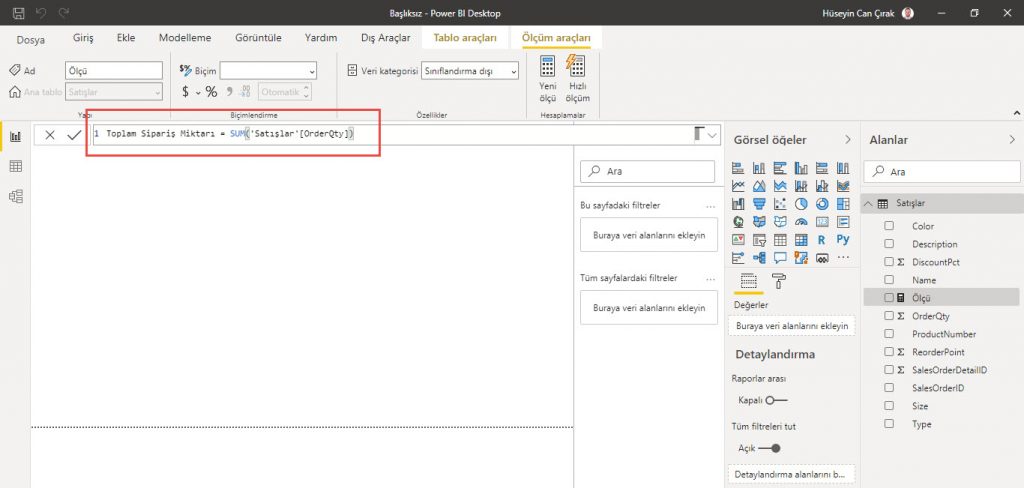Select the slicer visual
The width and height of the screenshot is (1024, 488).
pyautogui.click(x=759, y=240)
